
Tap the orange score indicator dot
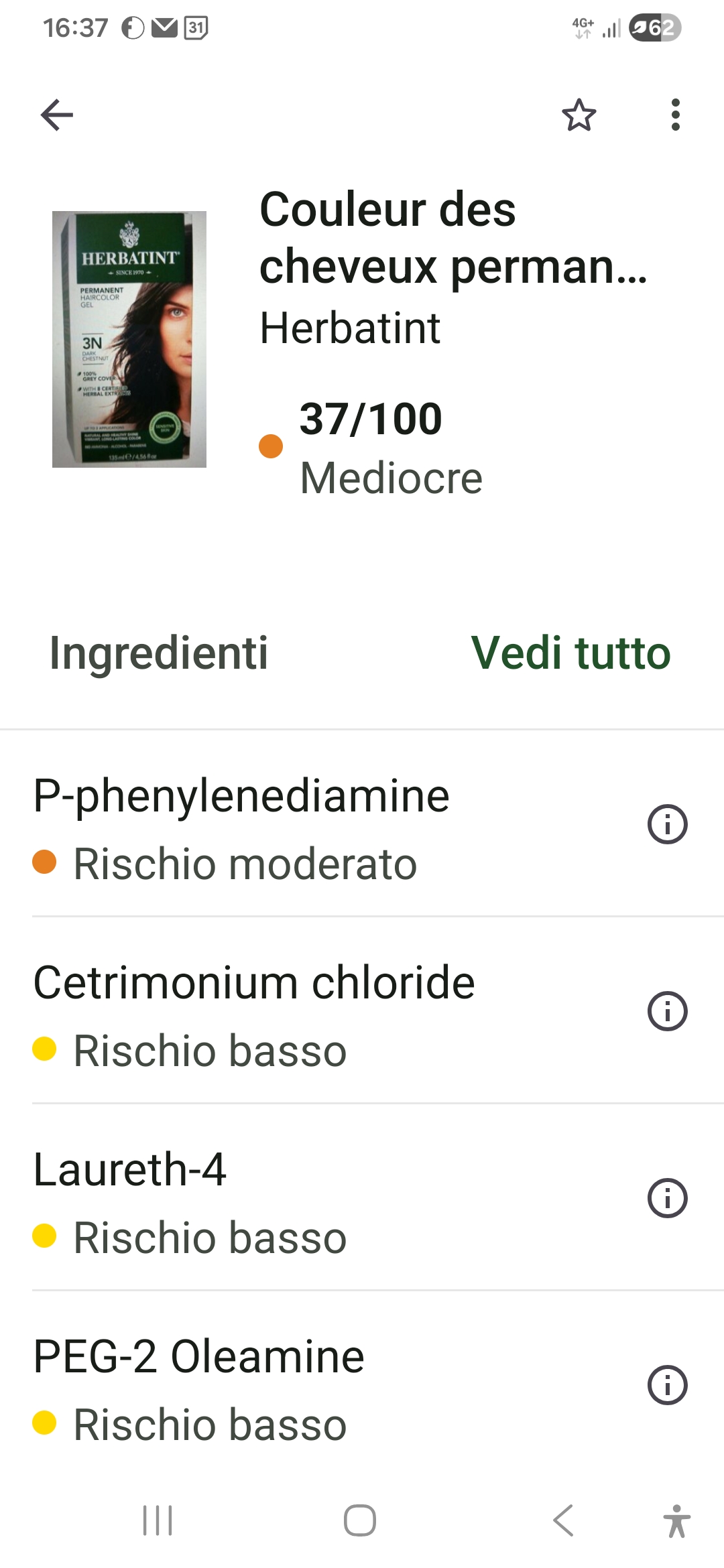click(271, 446)
